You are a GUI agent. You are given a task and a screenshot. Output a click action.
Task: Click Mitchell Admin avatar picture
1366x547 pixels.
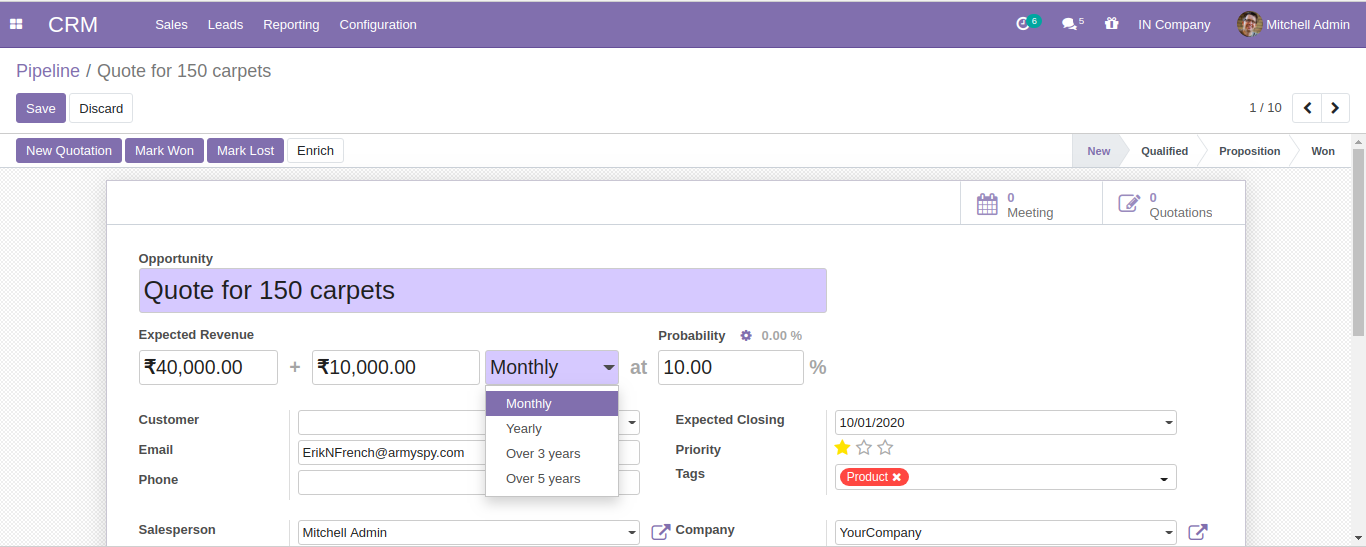[1249, 24]
